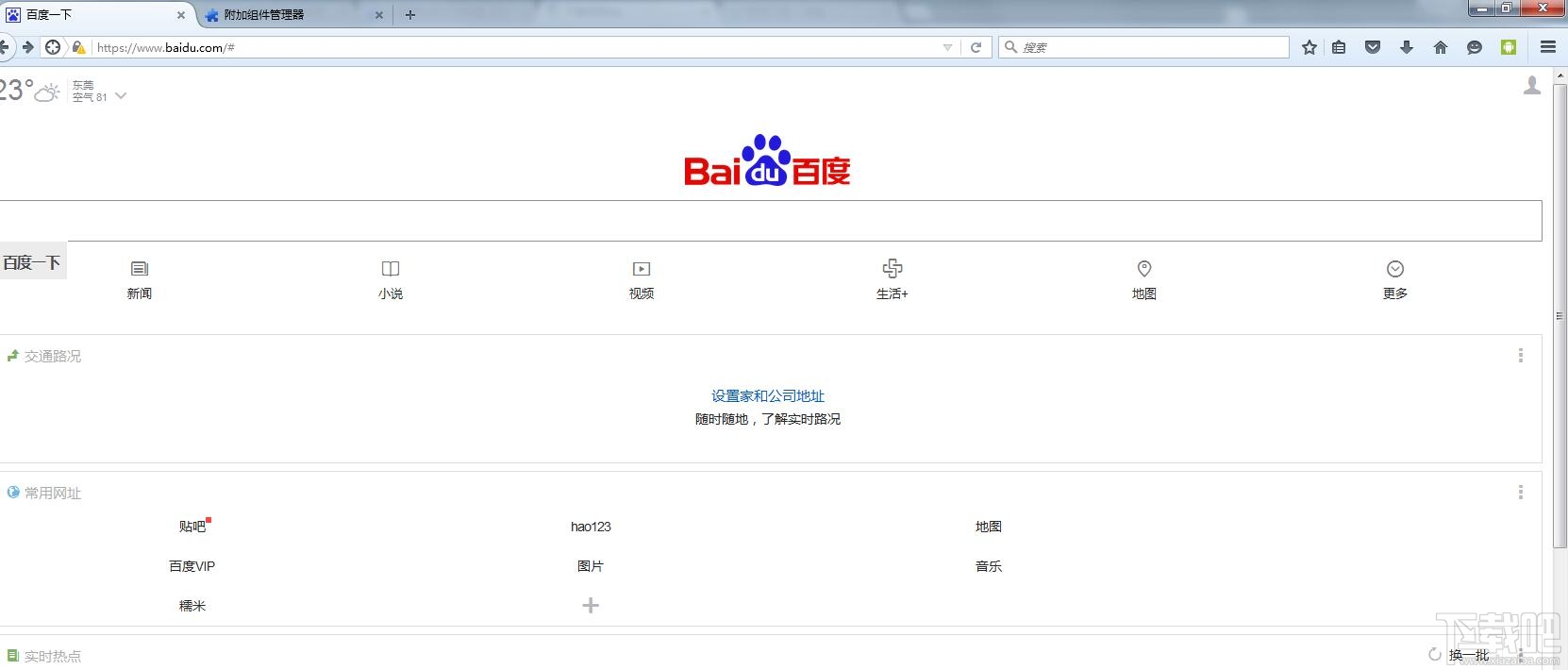This screenshot has width=1568, height=670.
Task: Open the 百度VIP link
Action: [x=192, y=566]
